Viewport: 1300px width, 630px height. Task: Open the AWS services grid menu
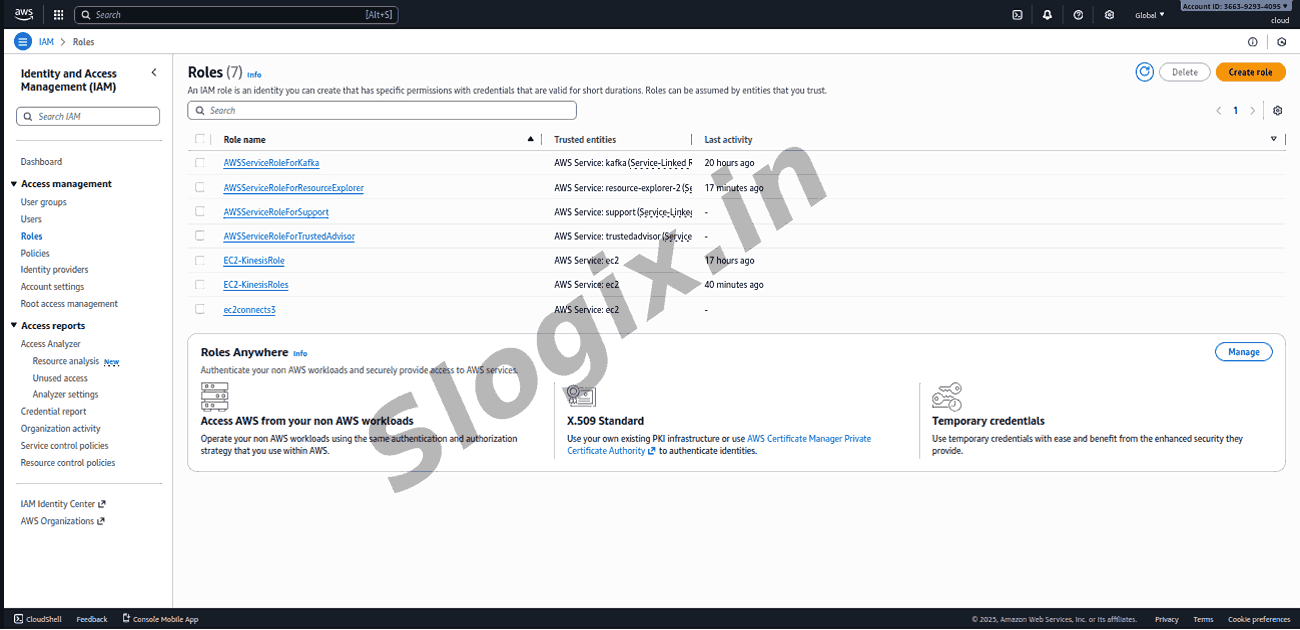click(x=58, y=15)
